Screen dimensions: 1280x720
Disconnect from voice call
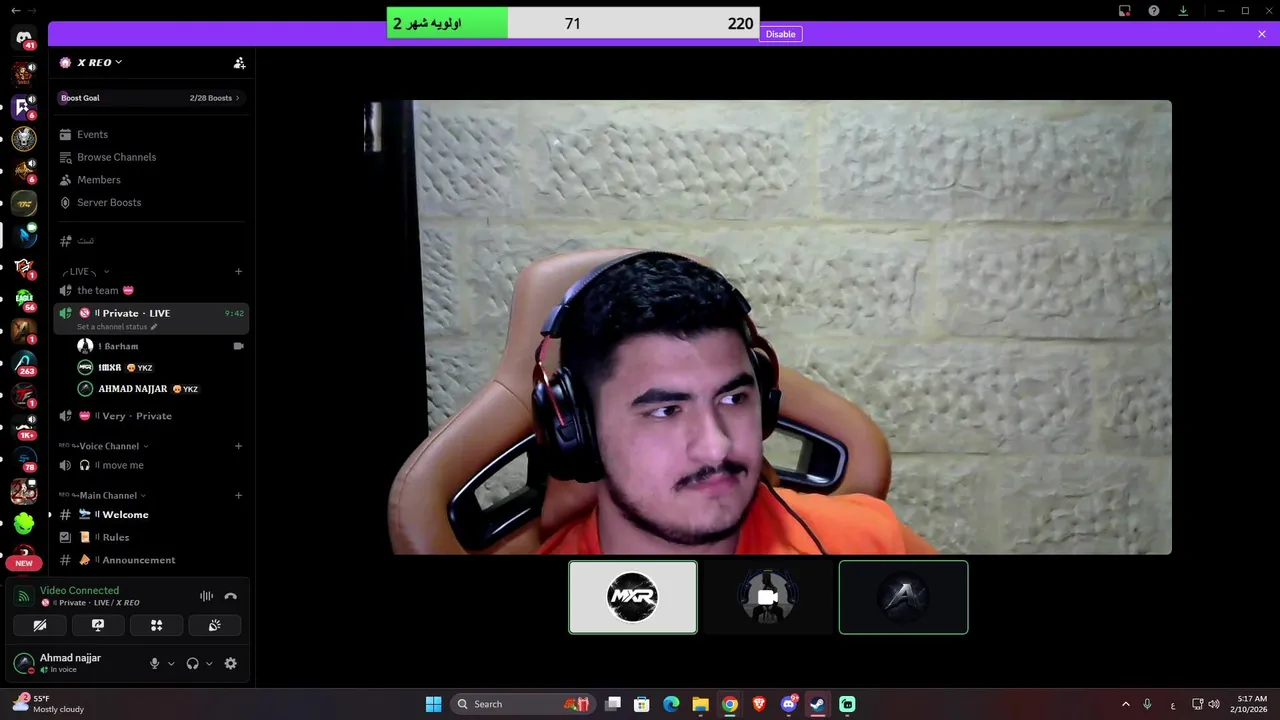tap(231, 596)
